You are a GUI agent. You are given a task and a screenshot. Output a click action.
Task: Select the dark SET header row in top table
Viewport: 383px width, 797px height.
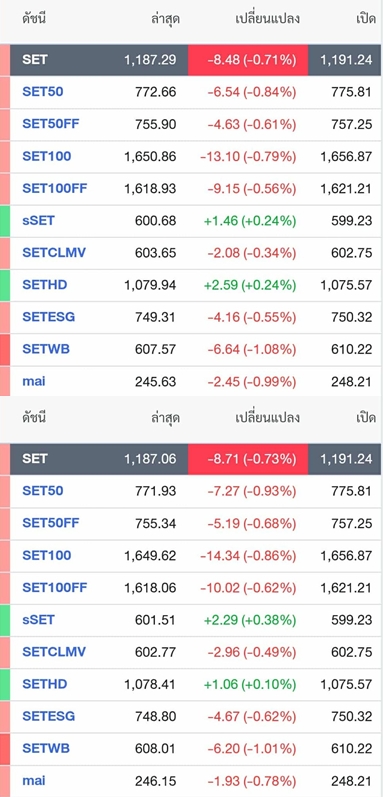(x=195, y=60)
